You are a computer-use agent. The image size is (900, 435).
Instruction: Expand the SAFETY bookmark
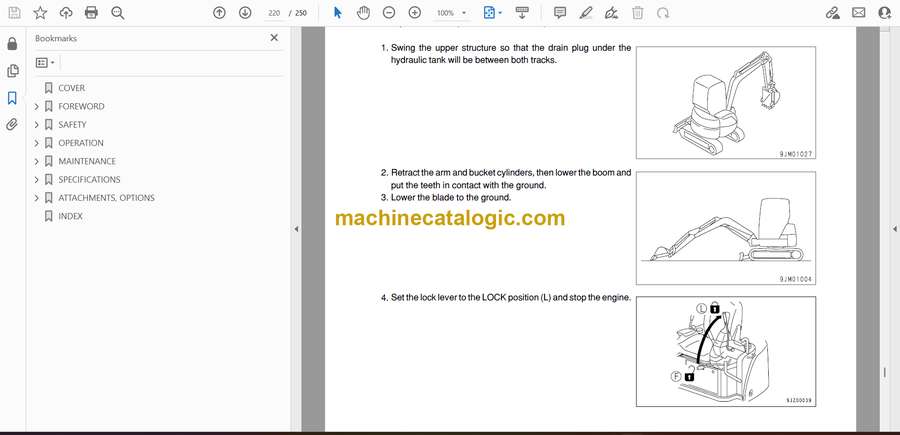(x=37, y=125)
